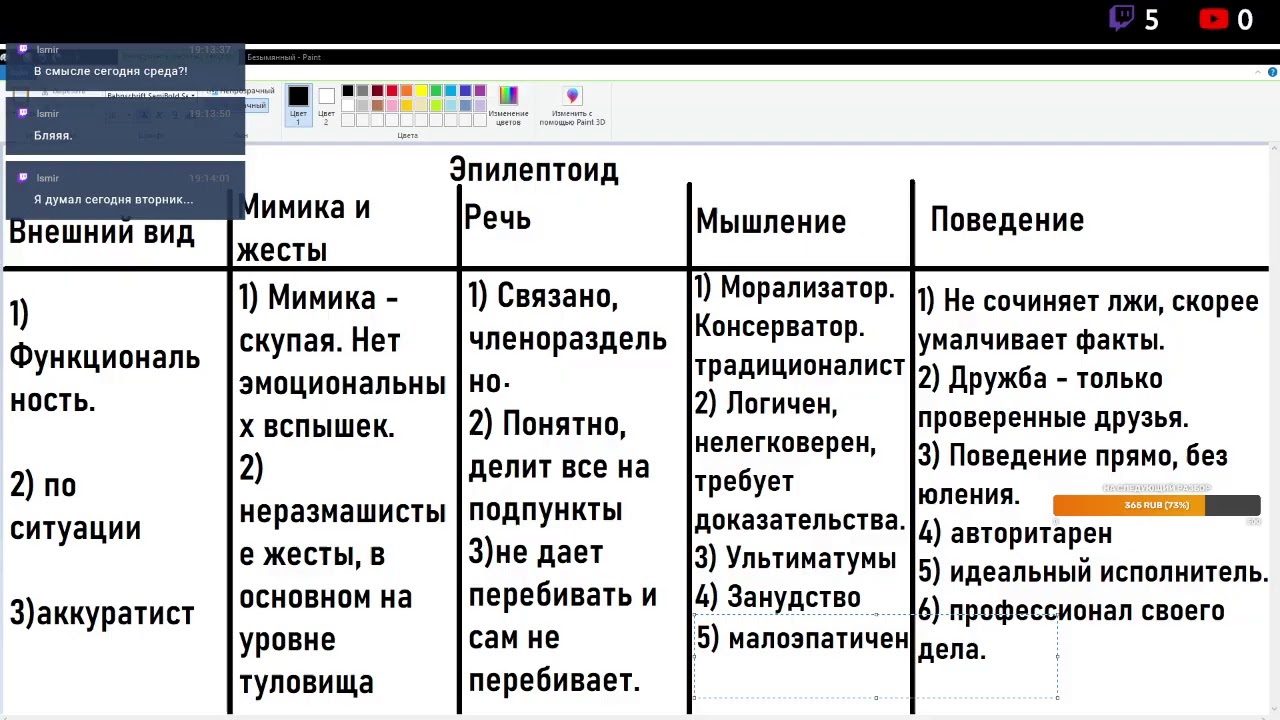
Task: Pick the gold palette swatch
Action: tap(406, 105)
